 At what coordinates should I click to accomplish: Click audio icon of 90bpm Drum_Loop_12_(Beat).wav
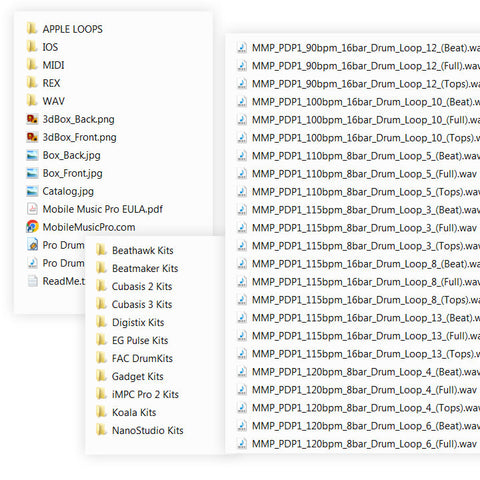[241, 48]
